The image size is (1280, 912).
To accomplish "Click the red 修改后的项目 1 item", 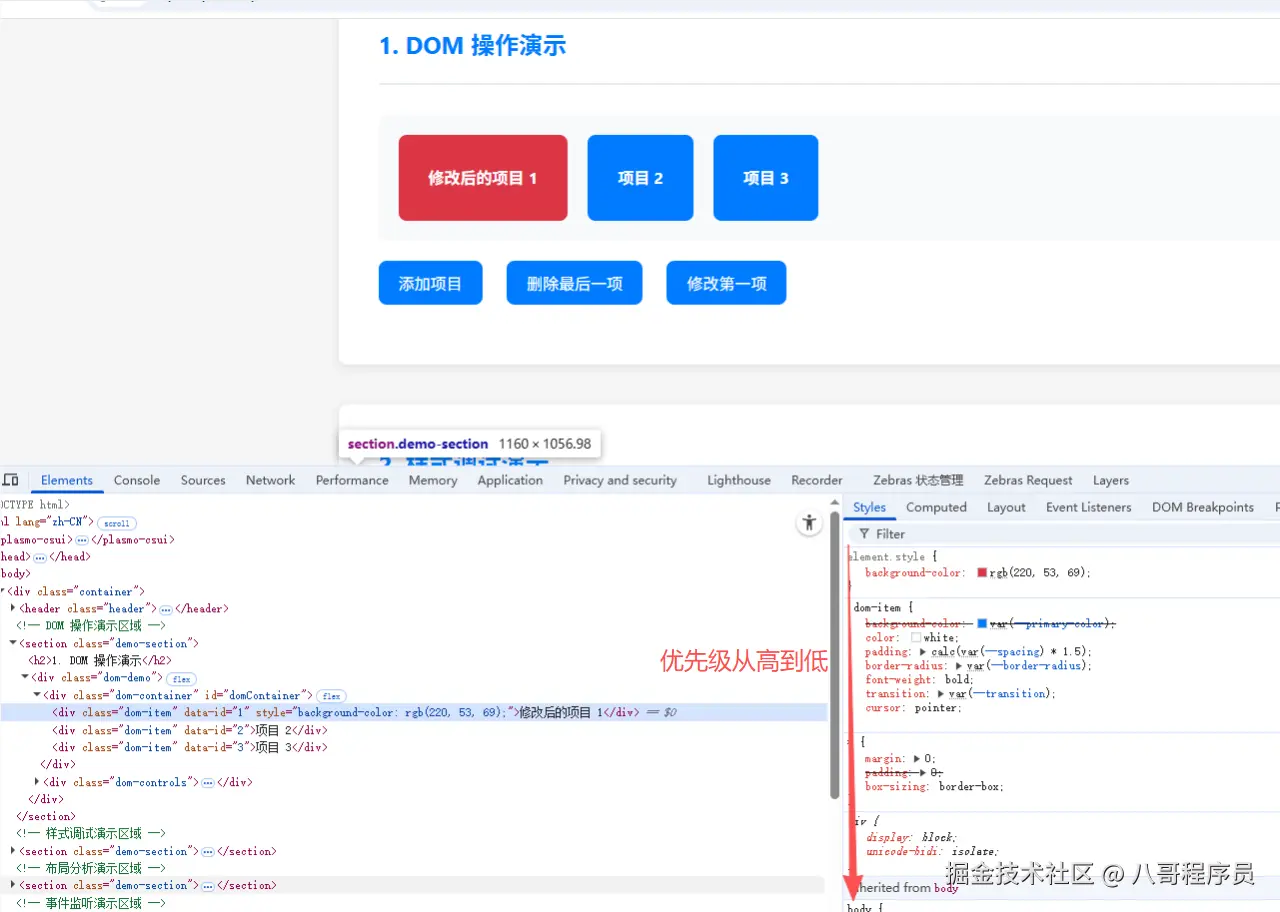I will point(483,178).
